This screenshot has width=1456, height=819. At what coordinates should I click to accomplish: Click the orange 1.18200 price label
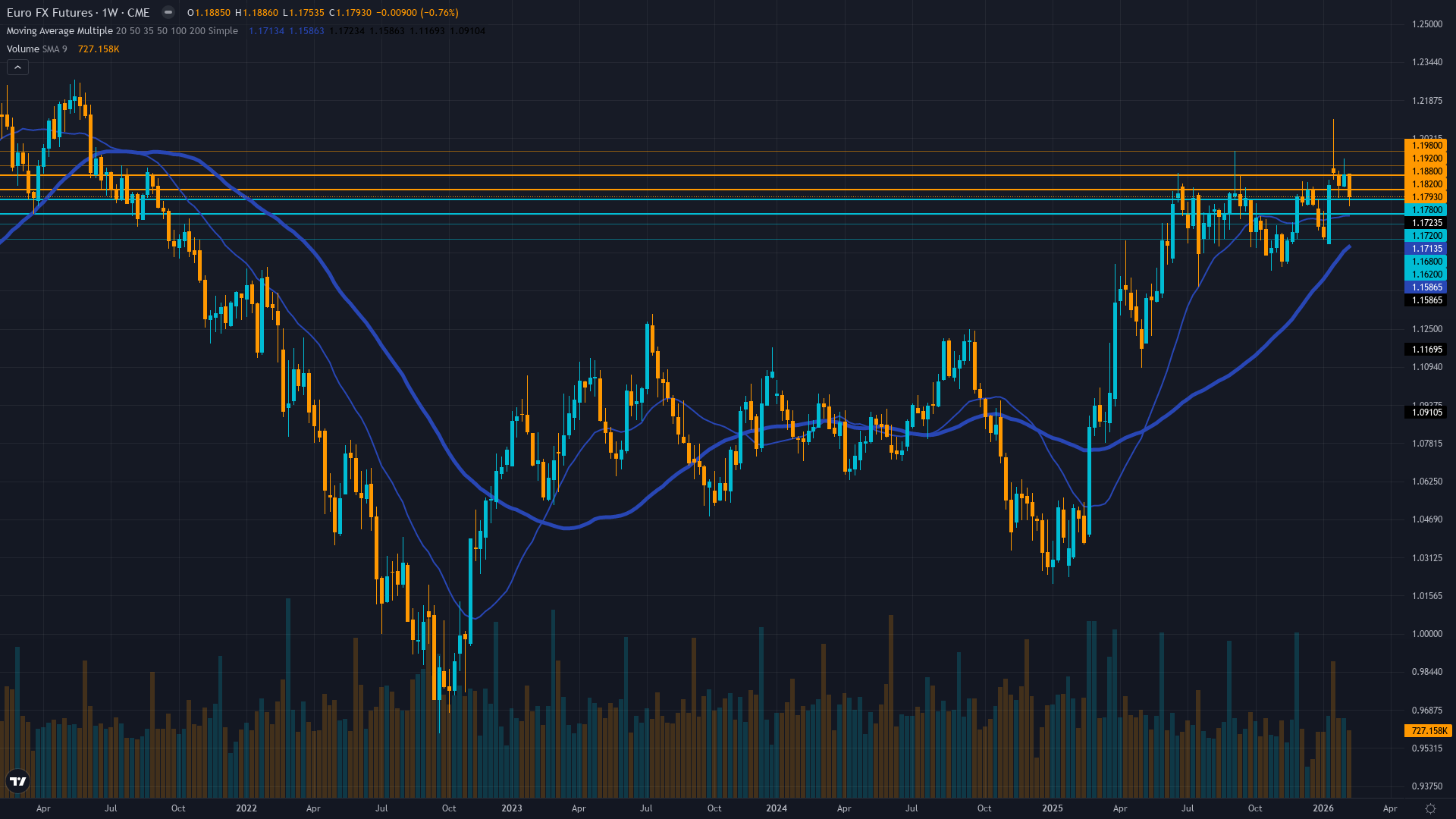(1426, 184)
